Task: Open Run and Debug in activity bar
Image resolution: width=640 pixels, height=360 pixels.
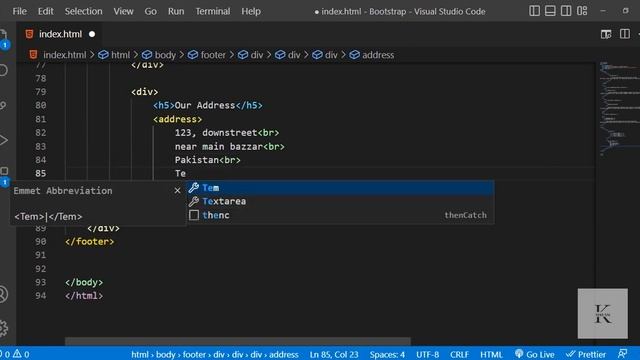Action: [x=3, y=140]
